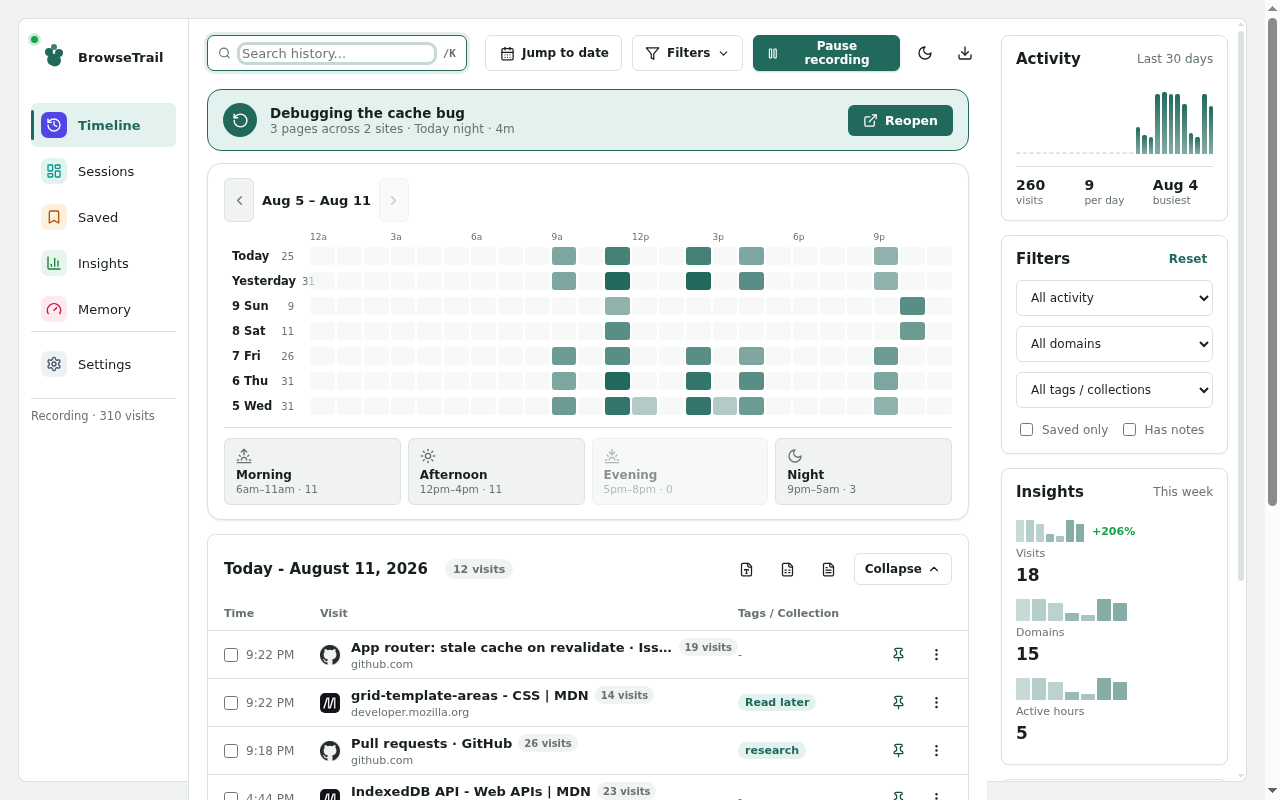Image resolution: width=1280 pixels, height=800 pixels.
Task: Open the Filters dropdown button
Action: (x=687, y=53)
